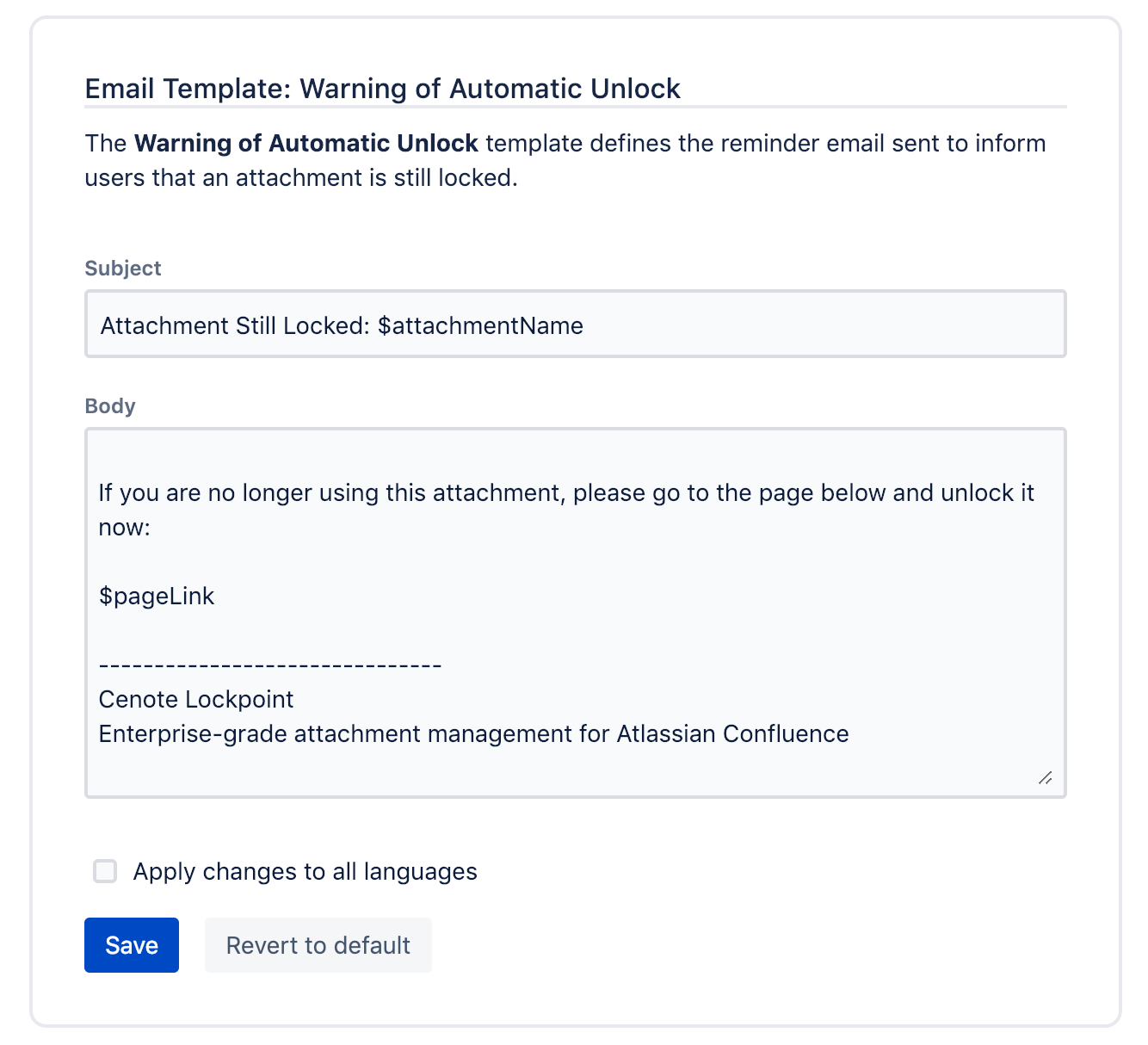Click the Enterprise-grade attachment management line
Image resolution: width=1148 pixels, height=1045 pixels.
coord(473,733)
